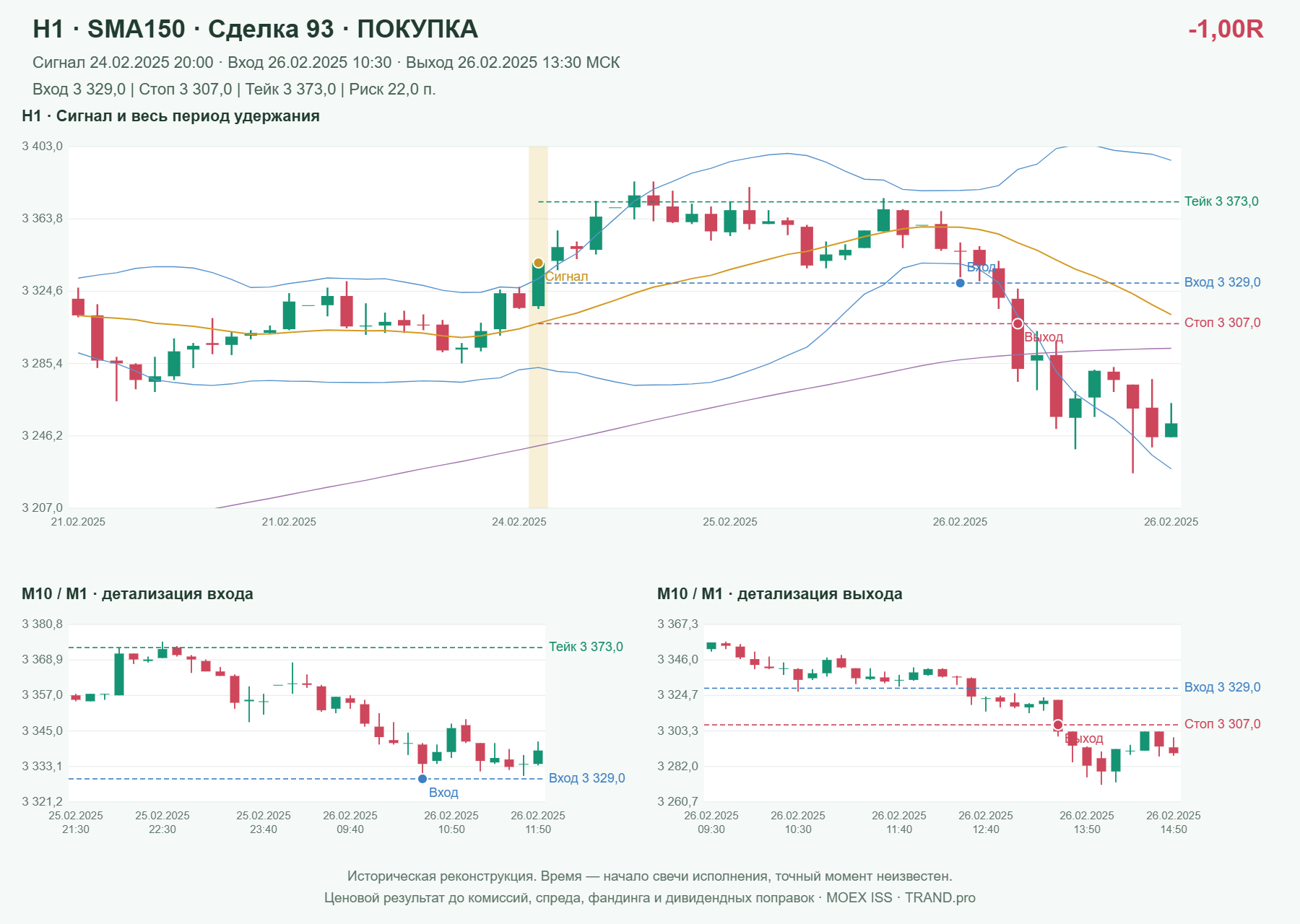Click the '3 260,7' axis label
The width and height of the screenshot is (1300, 924).
[x=678, y=801]
